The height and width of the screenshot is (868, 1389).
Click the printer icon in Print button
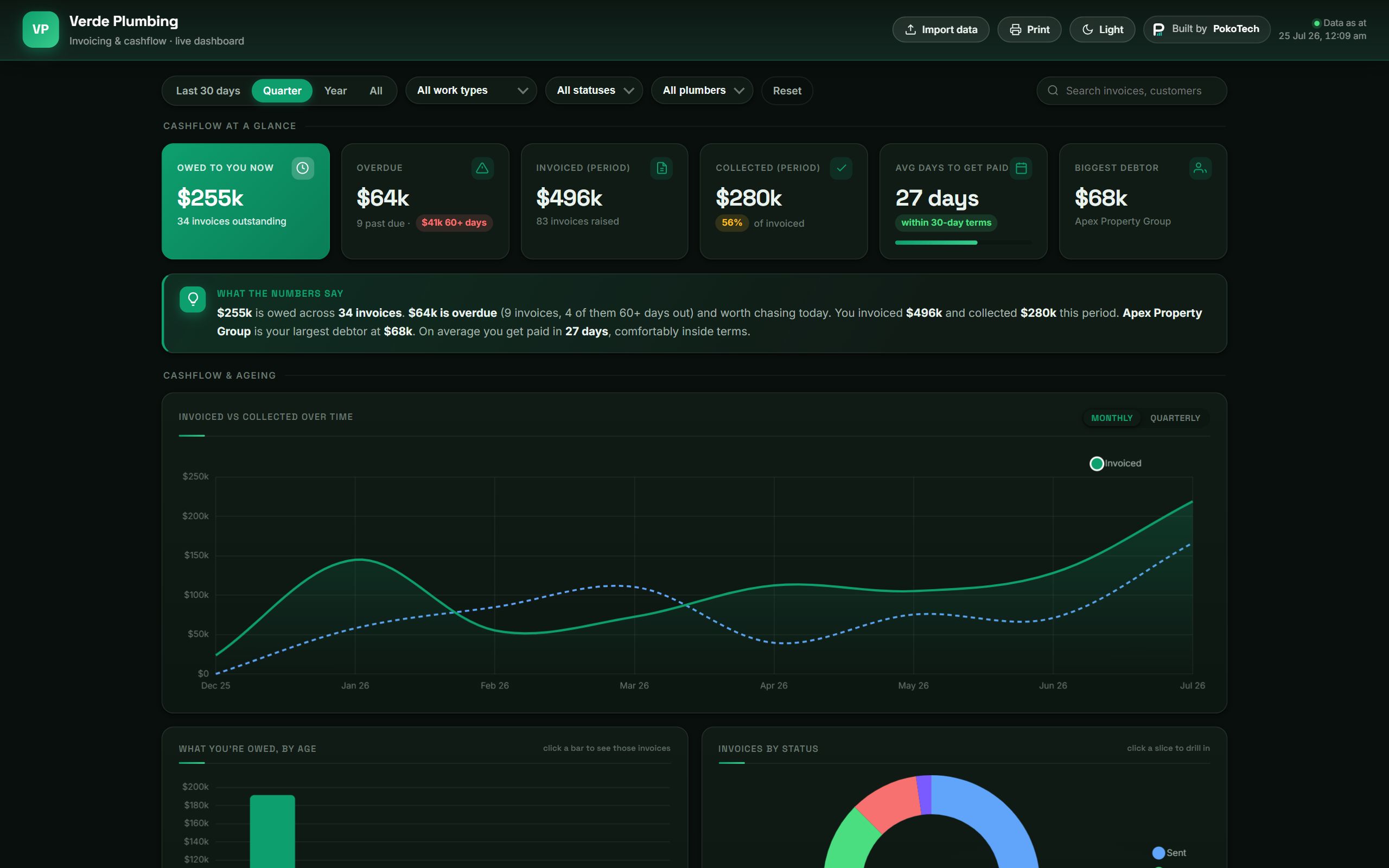(1015, 29)
